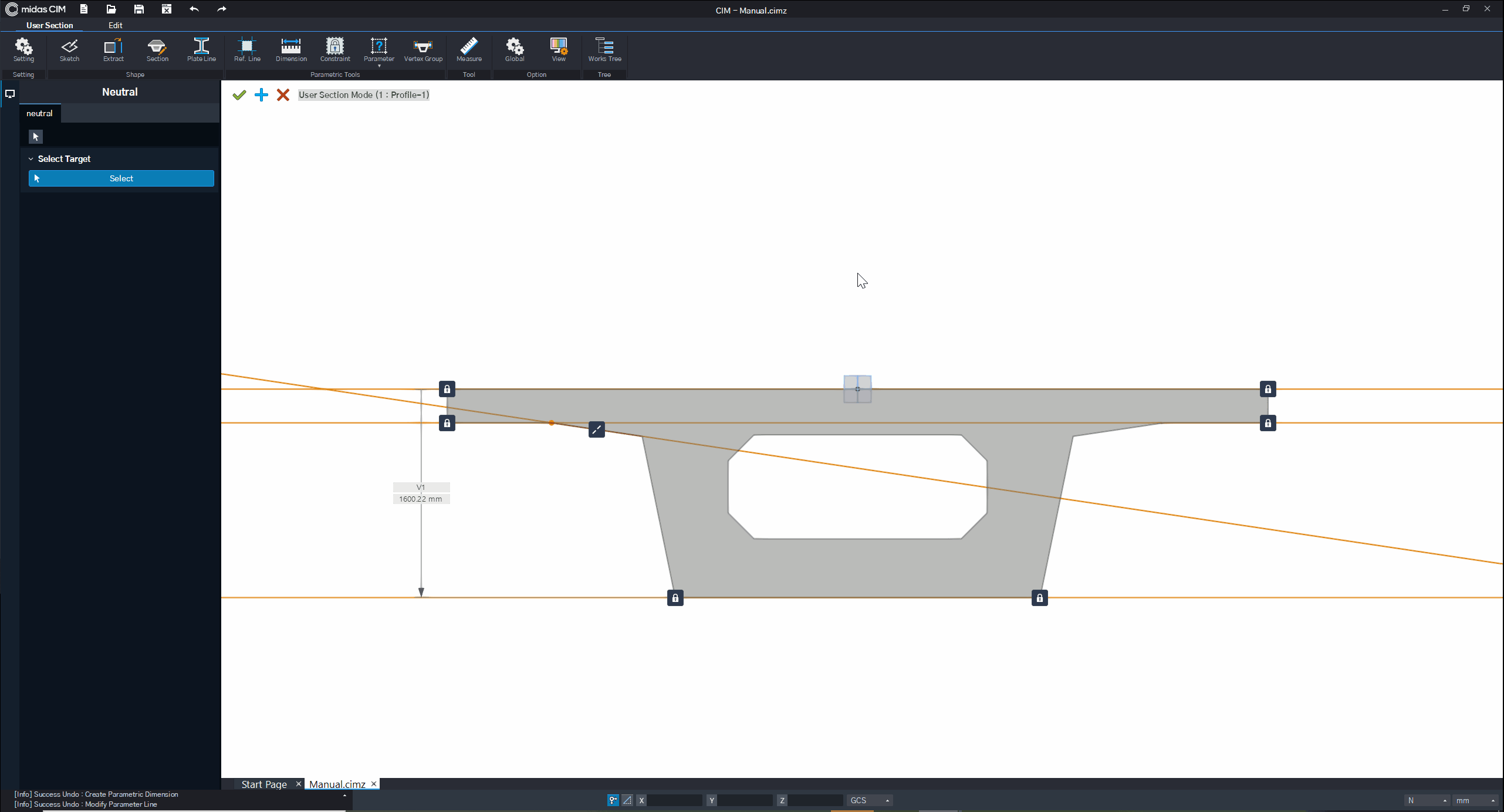1504x812 pixels.
Task: Click the bottom-right web lock marker
Action: (1040, 598)
